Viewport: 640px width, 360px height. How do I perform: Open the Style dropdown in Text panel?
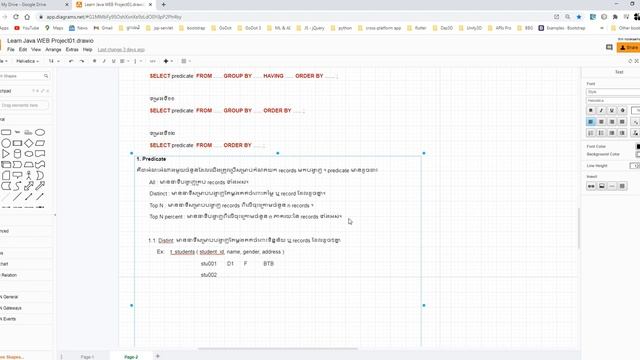coord(613,92)
